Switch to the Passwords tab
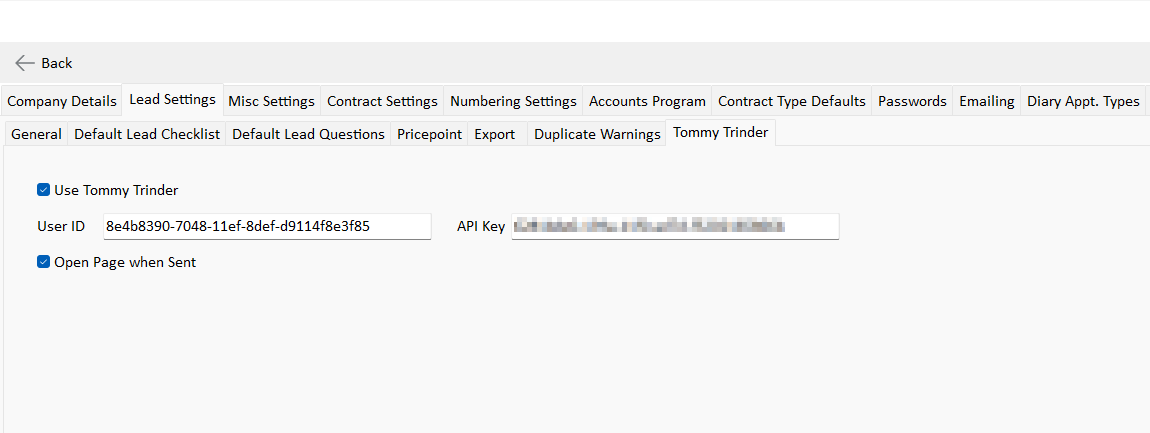This screenshot has width=1150, height=433. pos(912,101)
